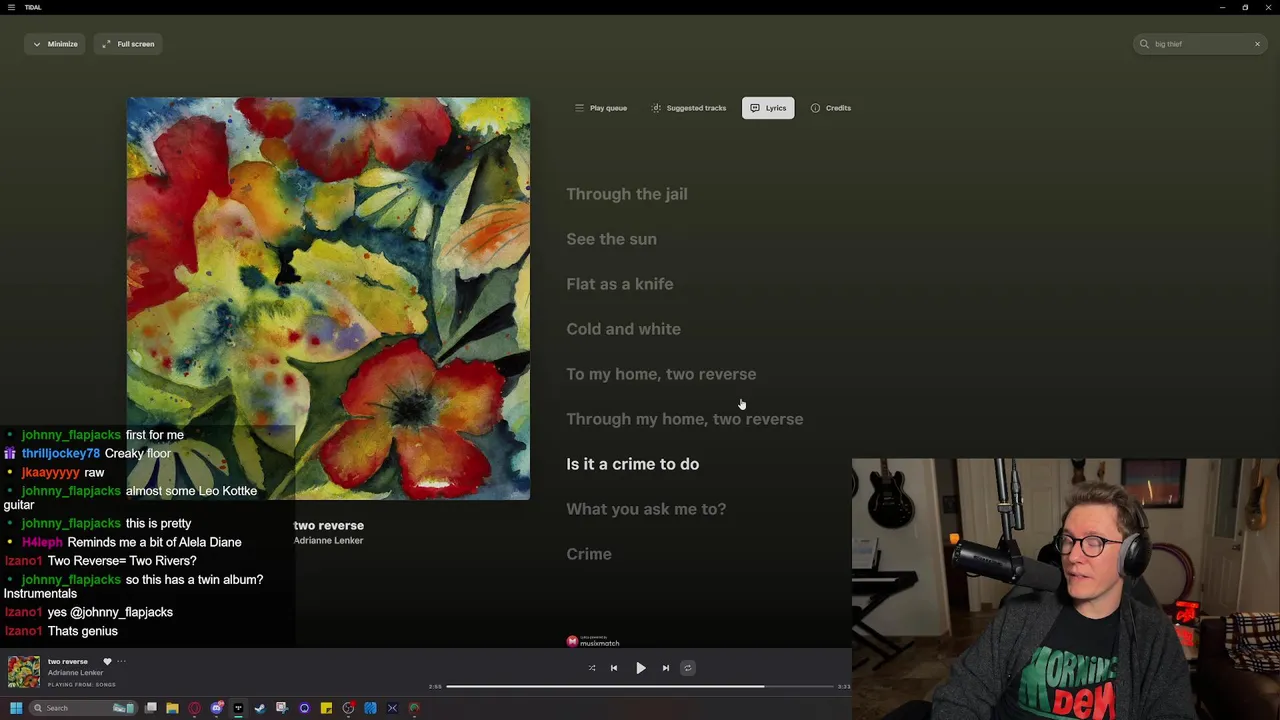
Task: Open File Explorer from the taskbar
Action: click(x=172, y=708)
